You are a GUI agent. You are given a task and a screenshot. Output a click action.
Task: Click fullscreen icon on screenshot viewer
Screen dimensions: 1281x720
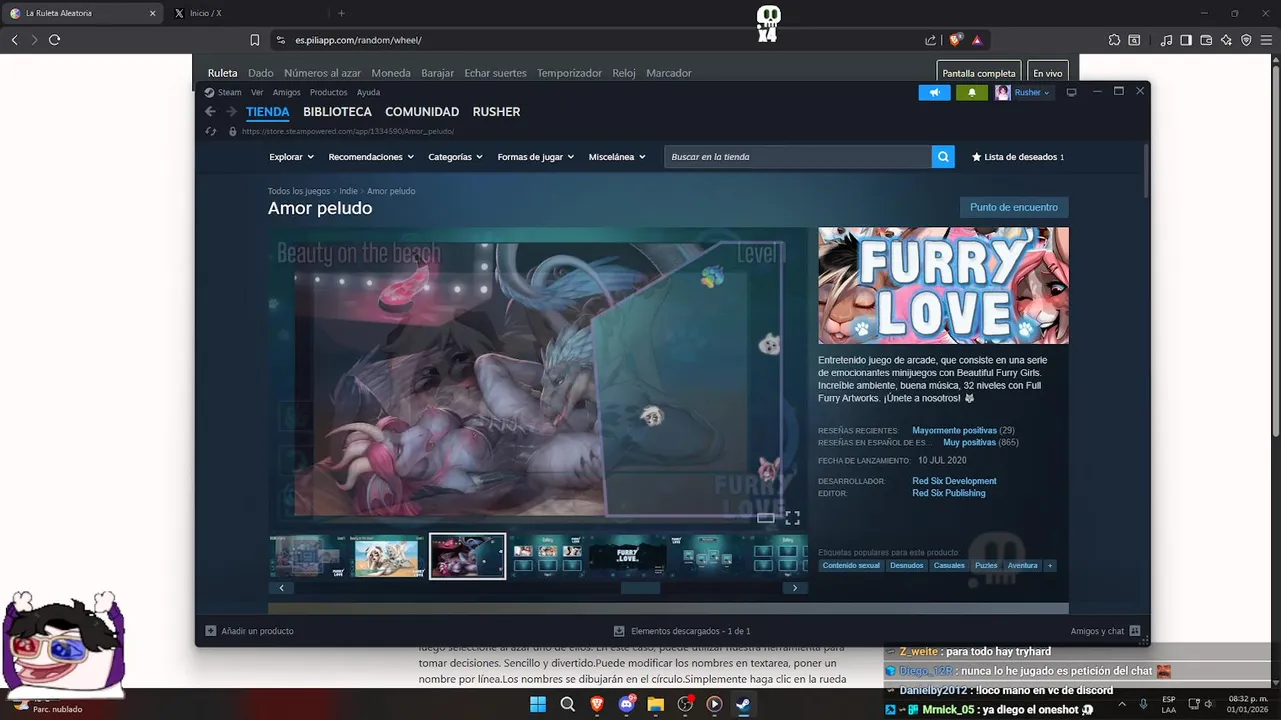pyautogui.click(x=792, y=518)
